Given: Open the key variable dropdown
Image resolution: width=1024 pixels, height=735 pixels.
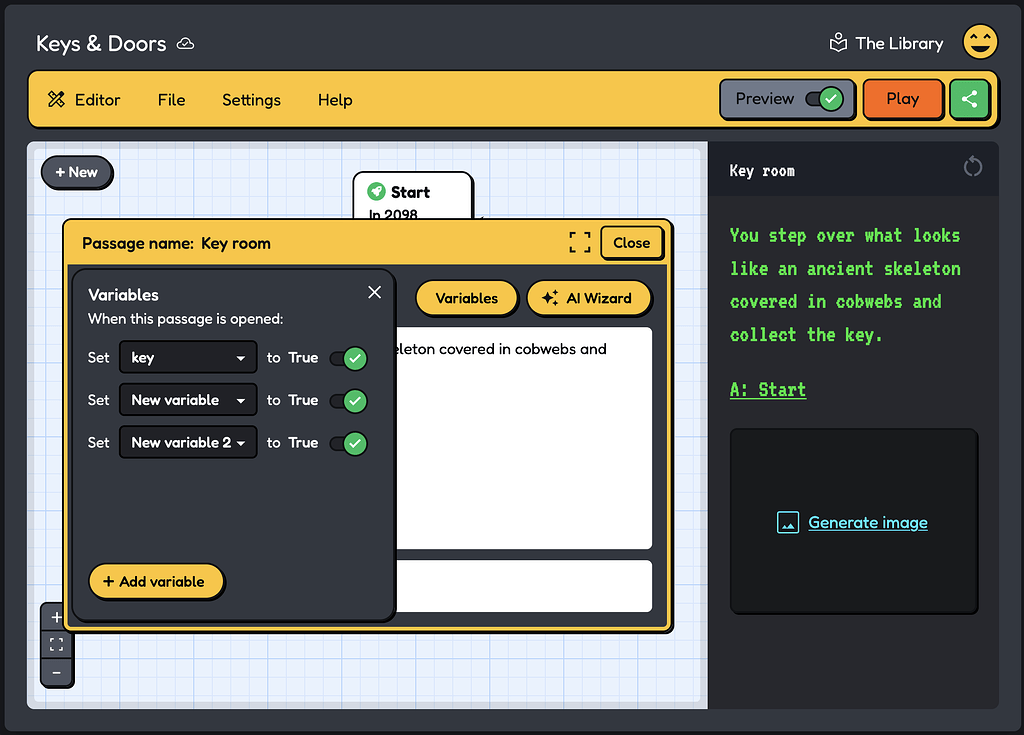Looking at the screenshot, I should click(187, 358).
